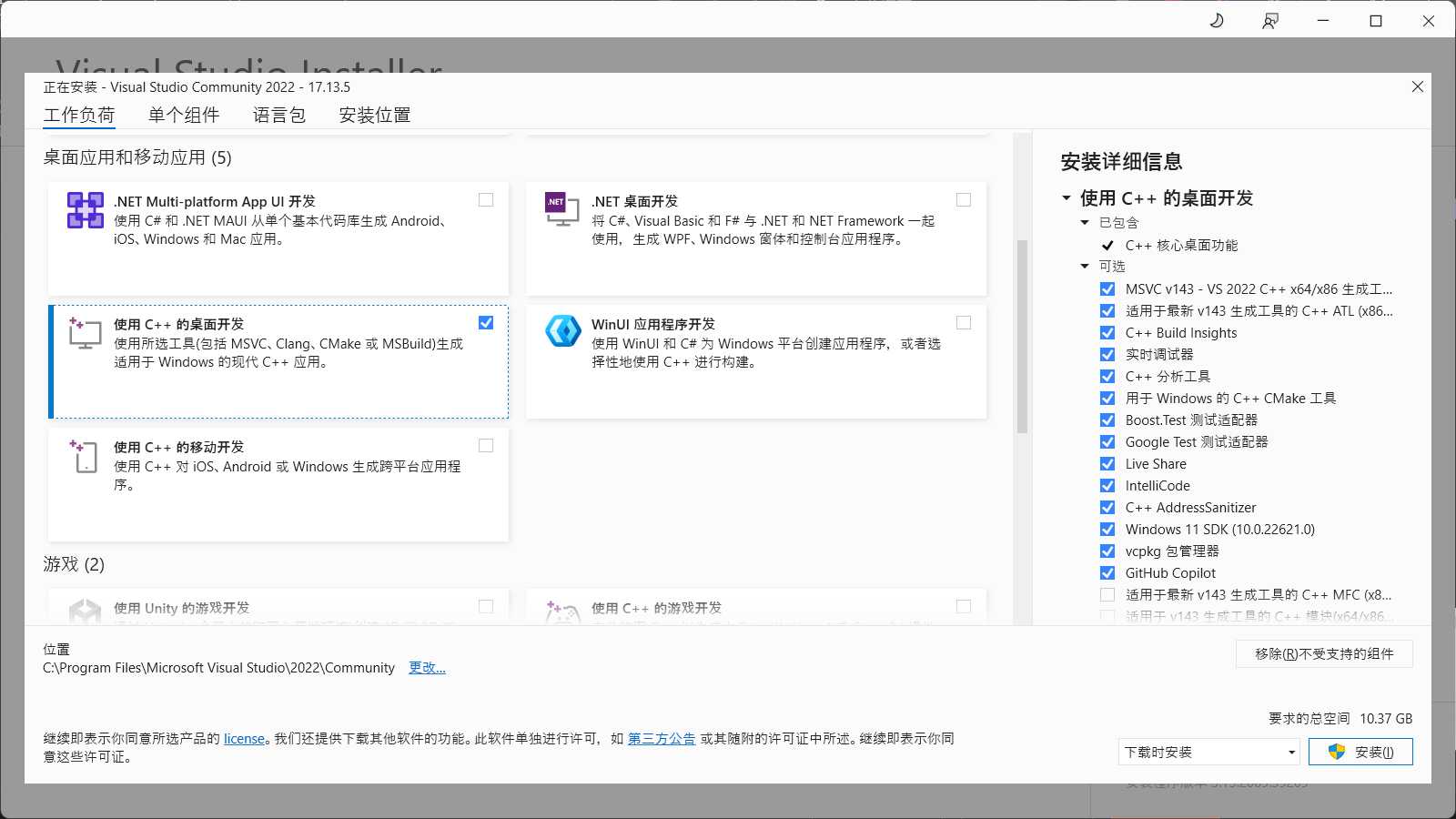This screenshot has width=1456, height=819.
Task: Uncheck Google Test 测试适配器 component
Action: 1107,442
